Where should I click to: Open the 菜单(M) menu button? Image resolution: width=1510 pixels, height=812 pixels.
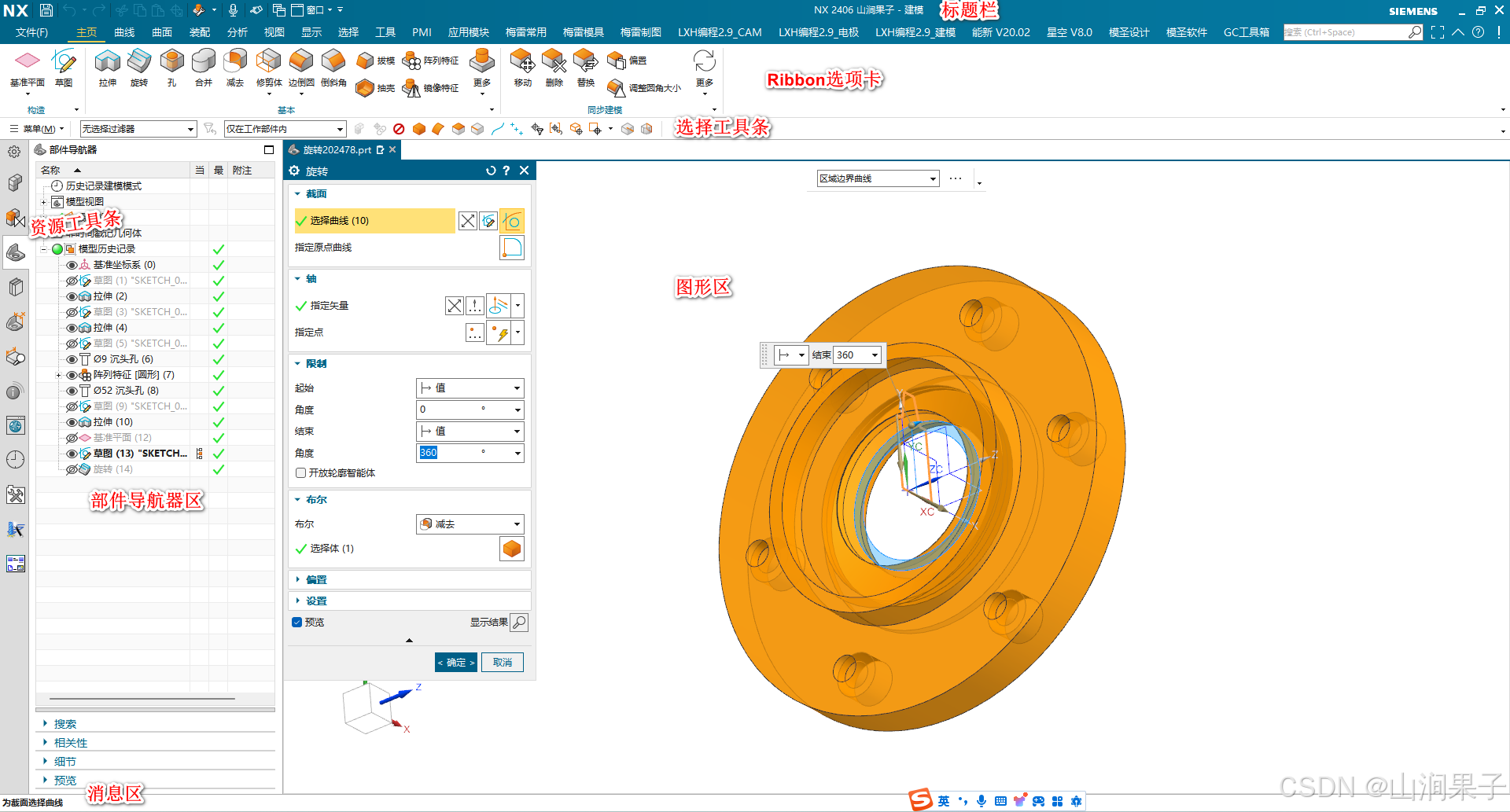(x=37, y=129)
